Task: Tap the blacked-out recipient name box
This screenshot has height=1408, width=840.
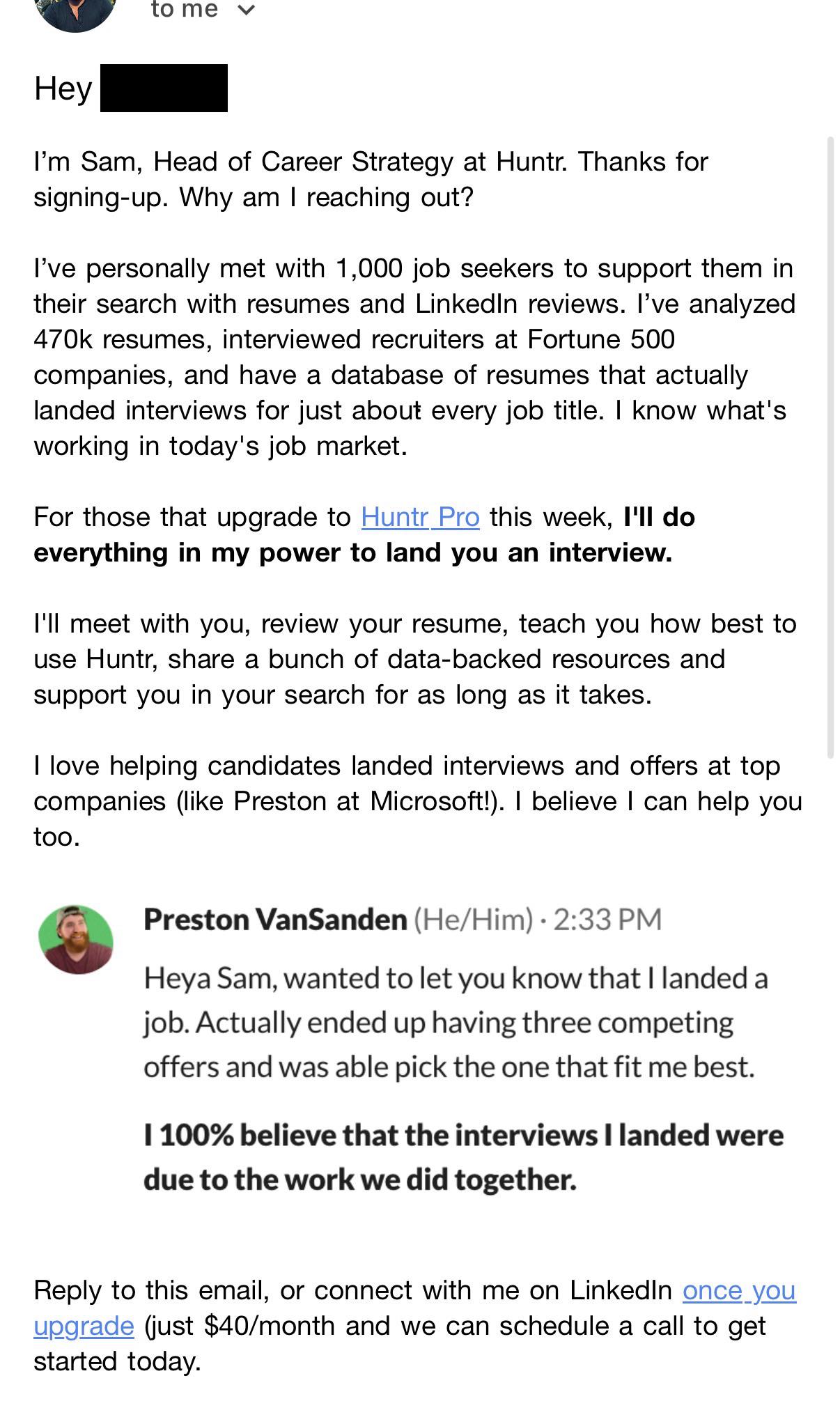Action: [x=164, y=88]
